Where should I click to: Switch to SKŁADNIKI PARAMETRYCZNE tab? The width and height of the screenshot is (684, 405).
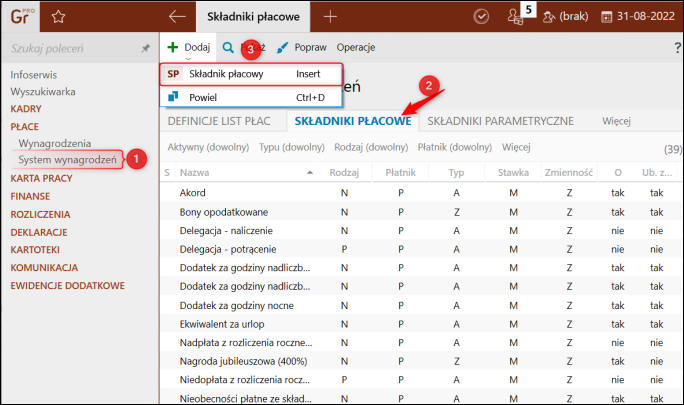click(500, 121)
